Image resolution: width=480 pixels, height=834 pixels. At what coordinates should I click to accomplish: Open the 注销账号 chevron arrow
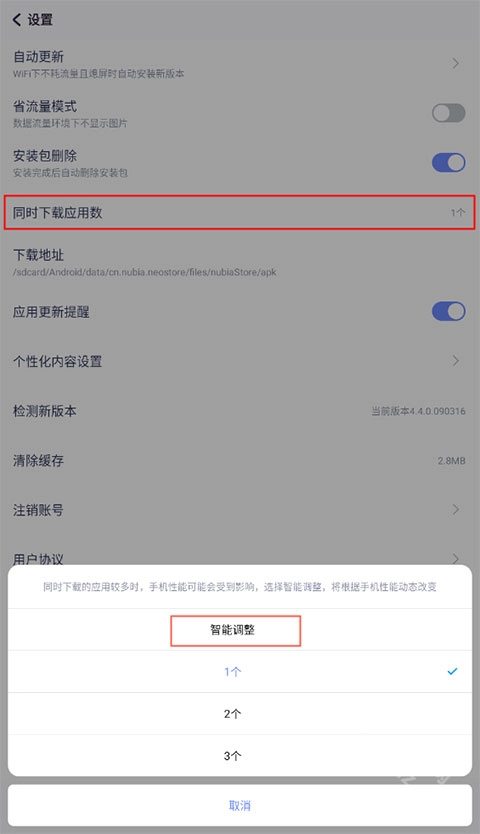pyautogui.click(x=456, y=510)
